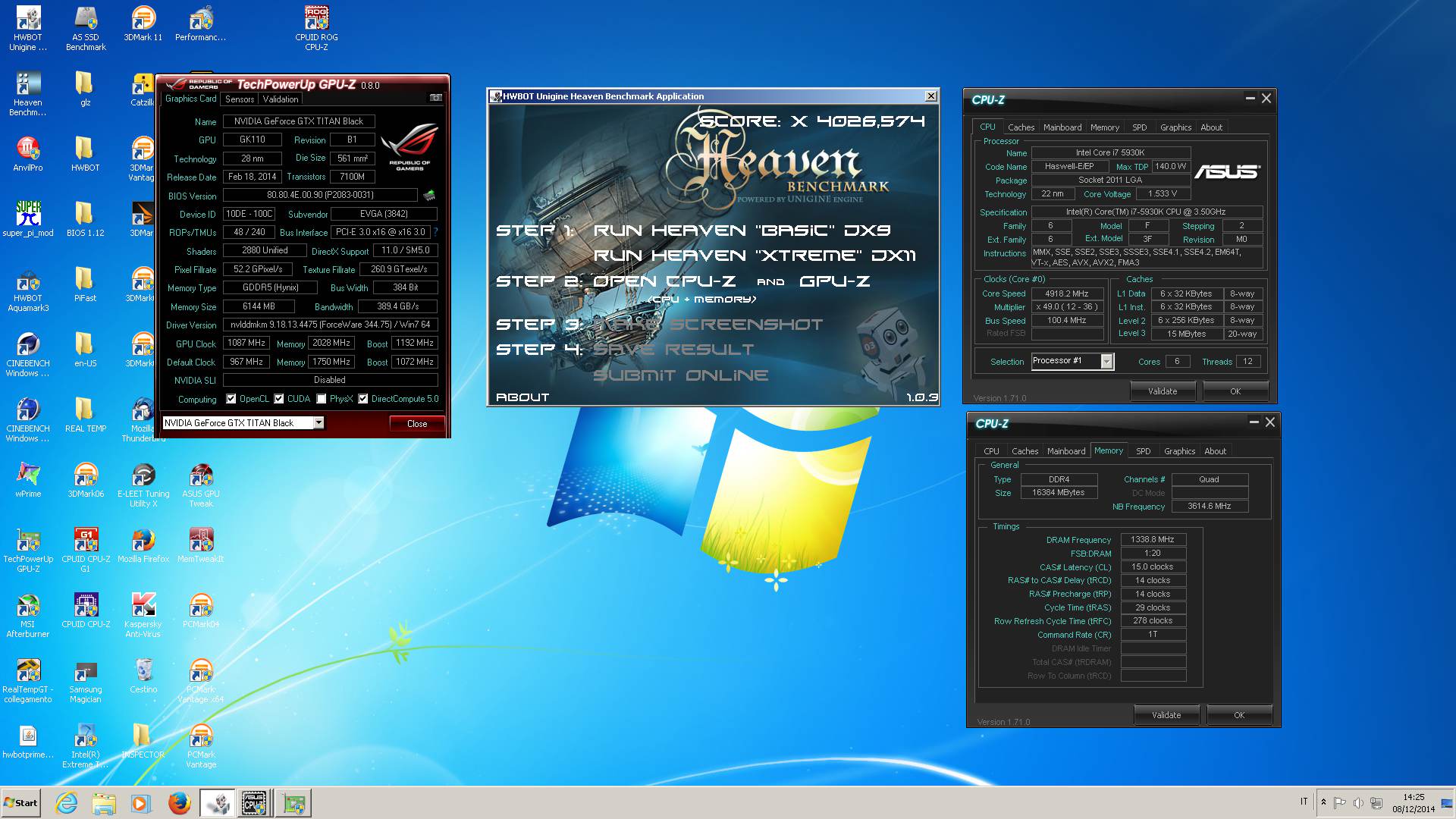Open Windows Explorer from taskbar
The height and width of the screenshot is (819, 1456).
pyautogui.click(x=104, y=803)
